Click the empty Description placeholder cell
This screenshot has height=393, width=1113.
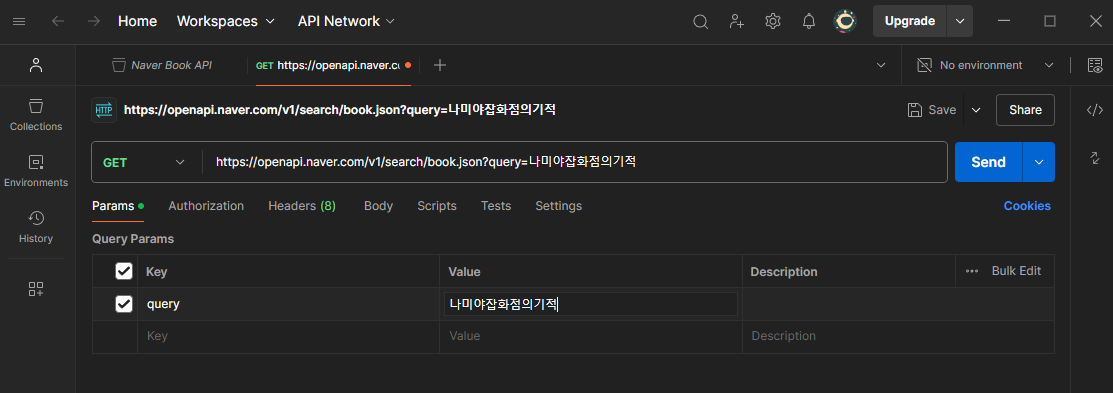(x=898, y=336)
